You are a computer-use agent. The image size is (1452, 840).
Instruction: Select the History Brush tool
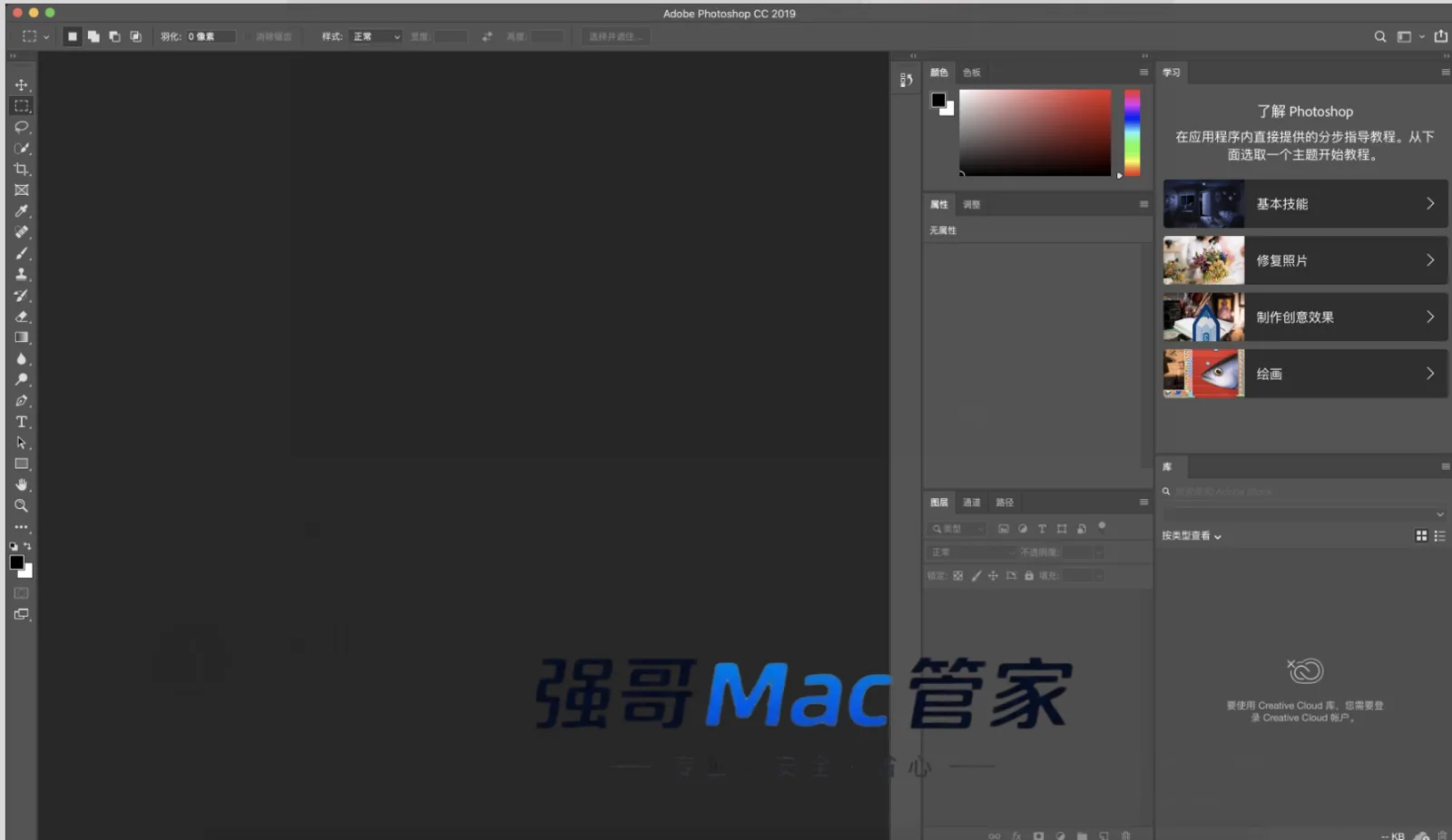tap(22, 296)
